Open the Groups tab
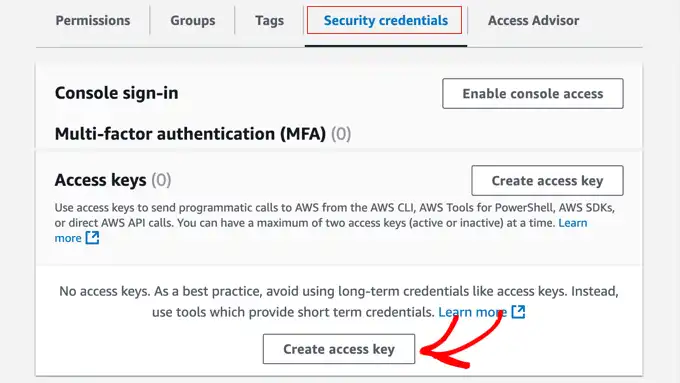This screenshot has height=383, width=680. [x=193, y=20]
